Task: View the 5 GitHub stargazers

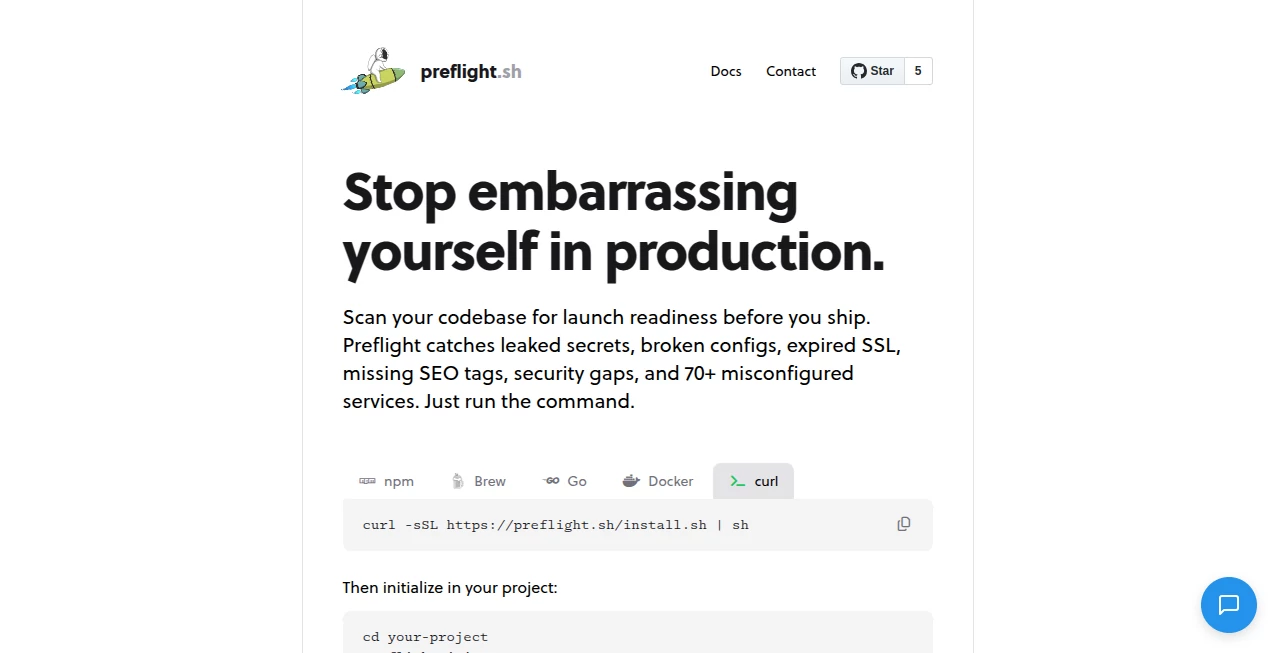Action: coord(917,71)
